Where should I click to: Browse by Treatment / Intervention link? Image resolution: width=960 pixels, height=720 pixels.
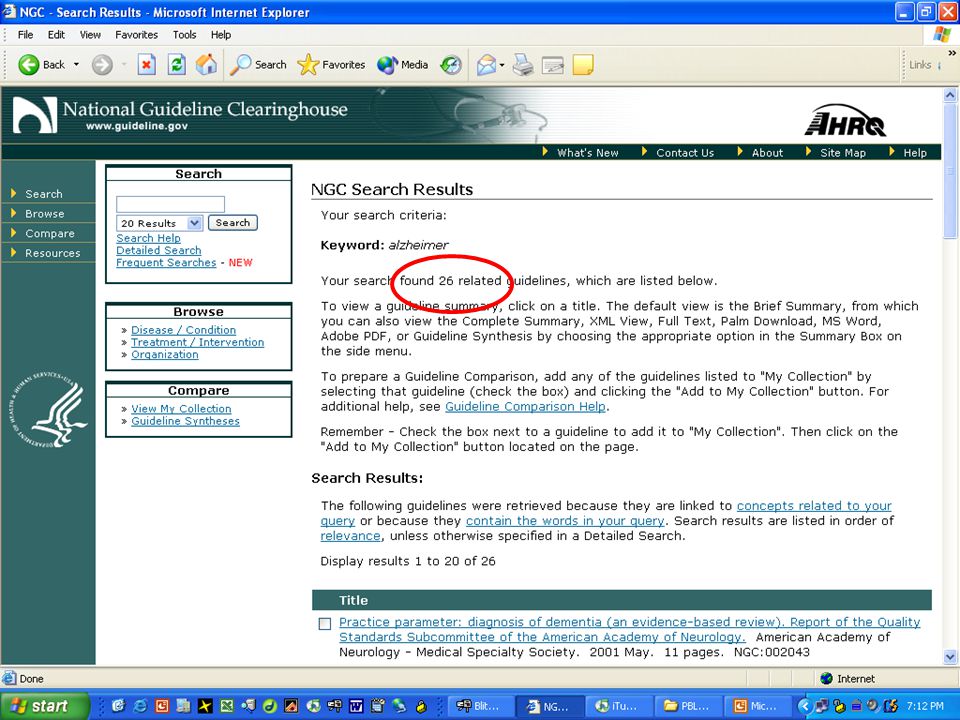pos(197,342)
